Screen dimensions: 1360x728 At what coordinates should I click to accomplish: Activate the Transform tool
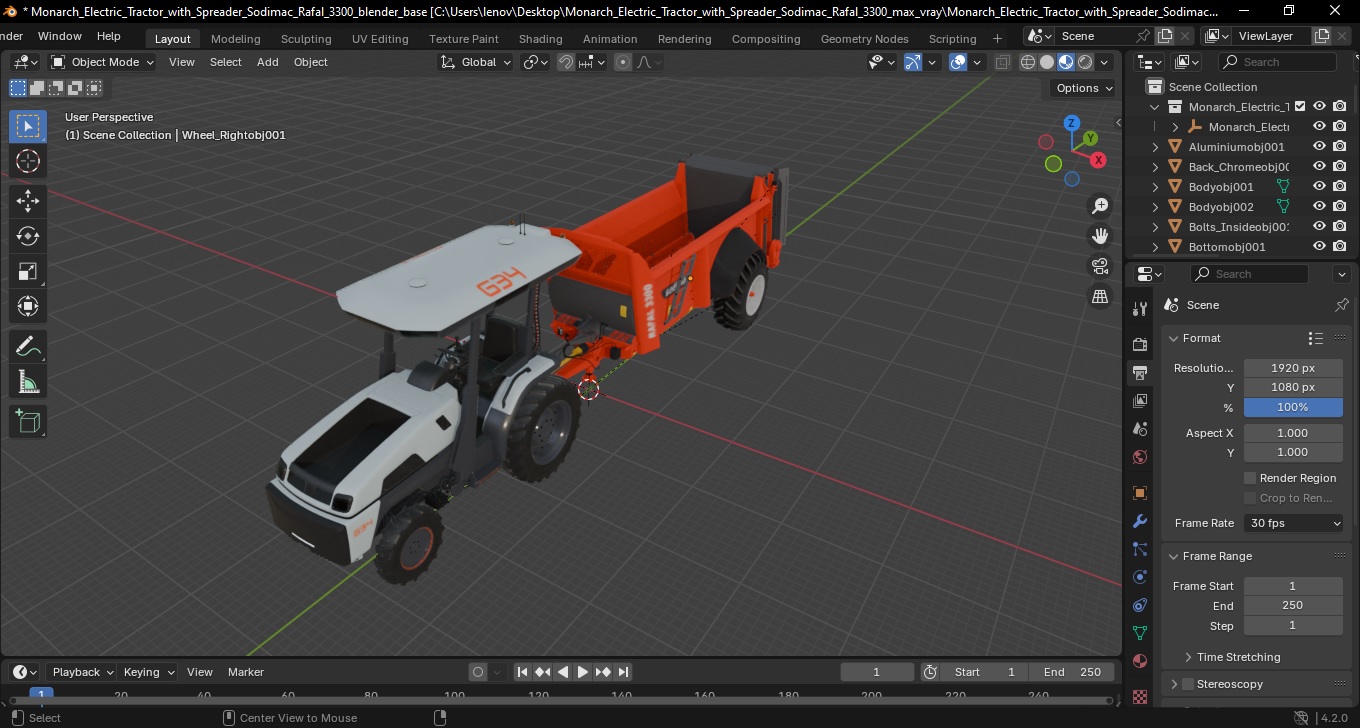[x=28, y=306]
